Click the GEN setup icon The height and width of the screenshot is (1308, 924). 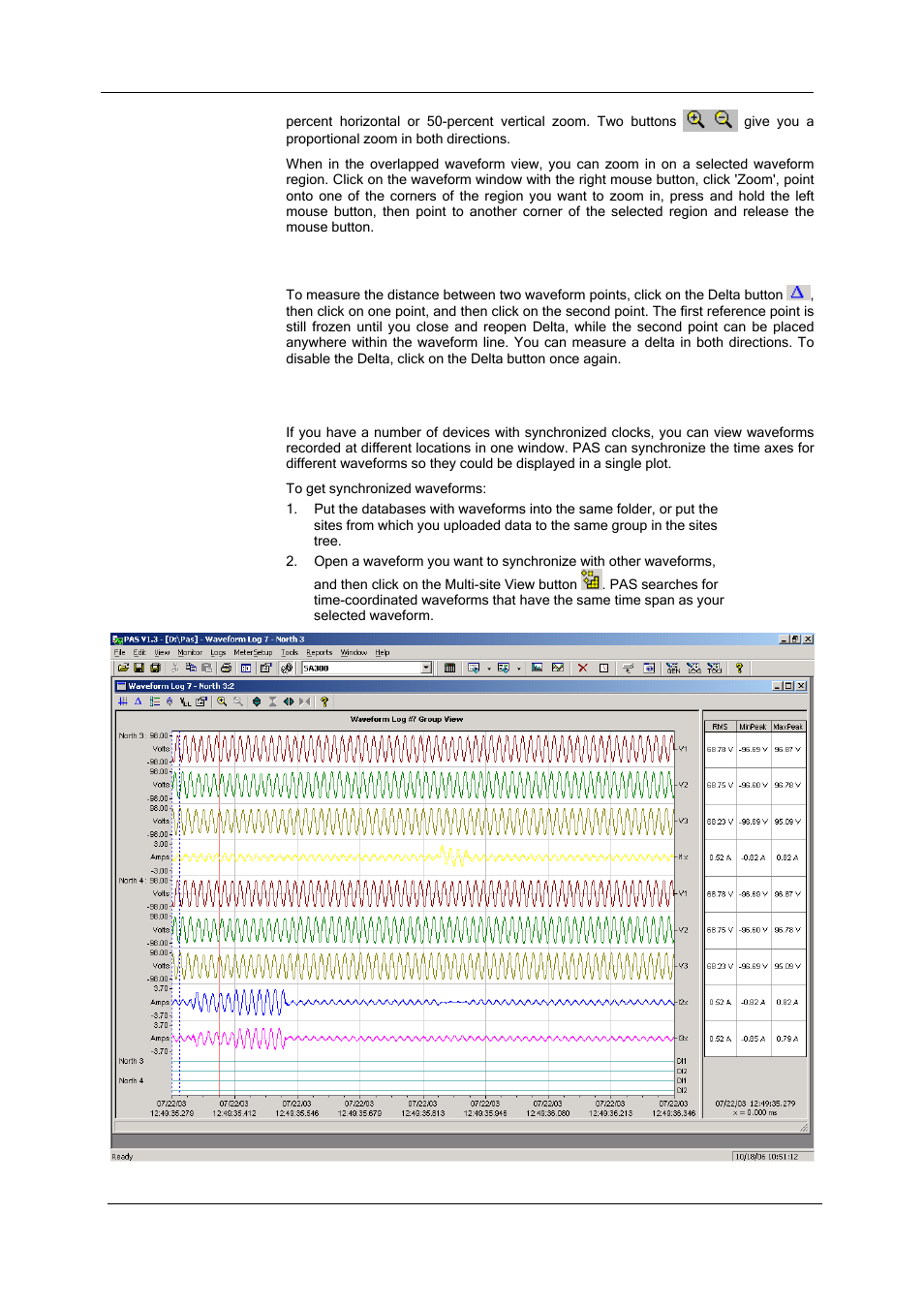(673, 668)
